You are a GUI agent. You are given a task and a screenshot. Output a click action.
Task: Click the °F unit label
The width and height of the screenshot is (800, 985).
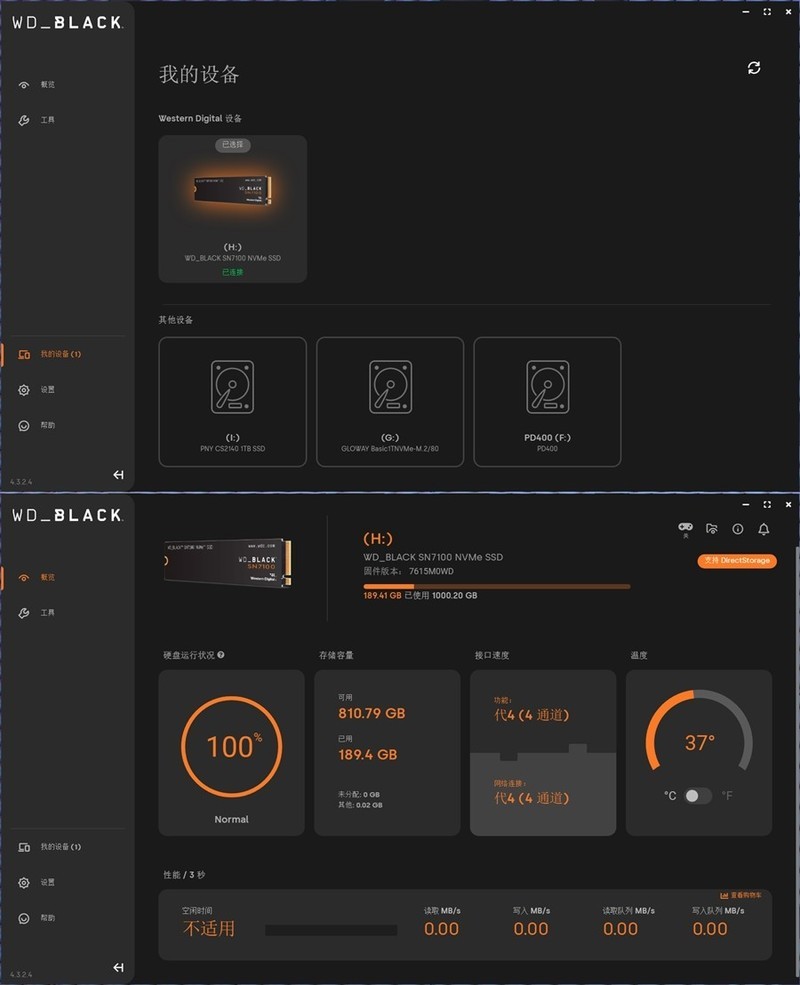(727, 796)
